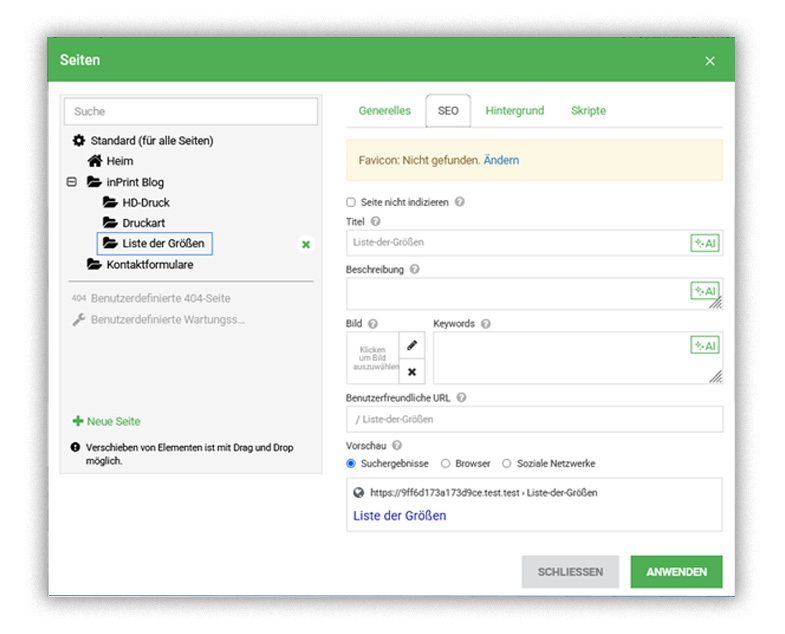
Task: Click the pencil edit icon for Bild
Action: point(412,345)
